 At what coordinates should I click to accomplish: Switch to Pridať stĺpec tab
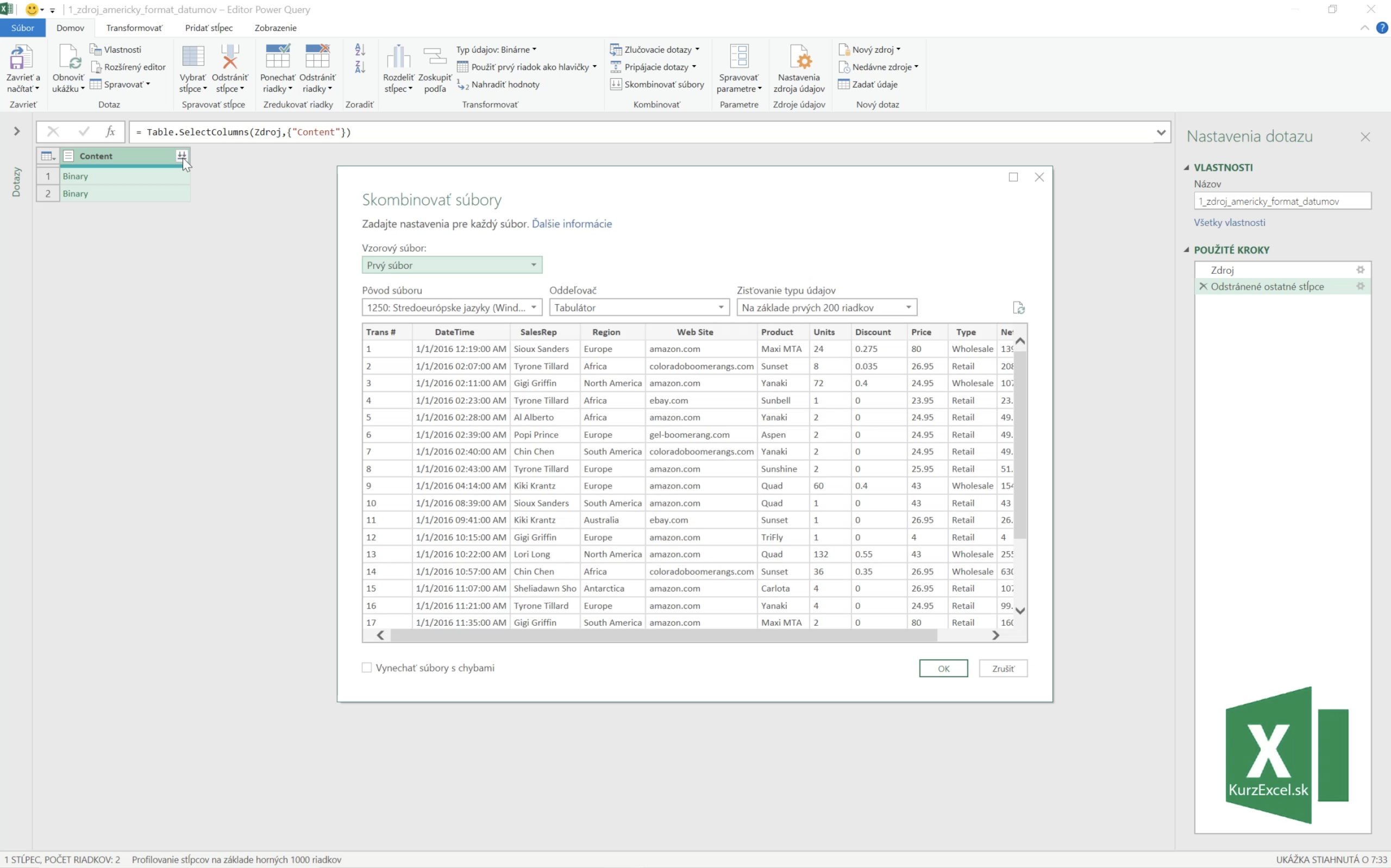209,28
